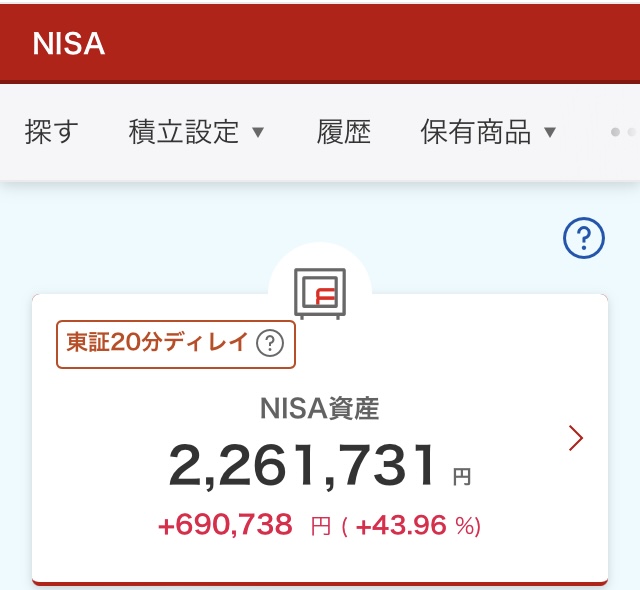Click the 円 symbol next to 2,261,731
The width and height of the screenshot is (640, 590).
[462, 477]
